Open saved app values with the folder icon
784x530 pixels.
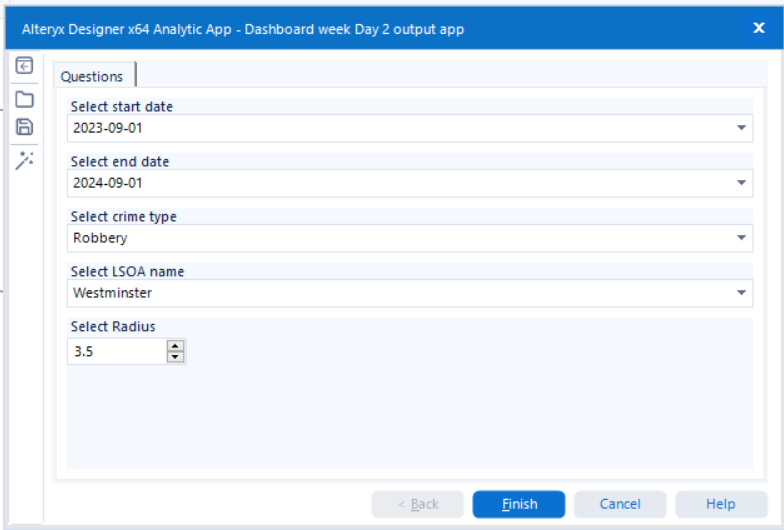pyautogui.click(x=24, y=100)
